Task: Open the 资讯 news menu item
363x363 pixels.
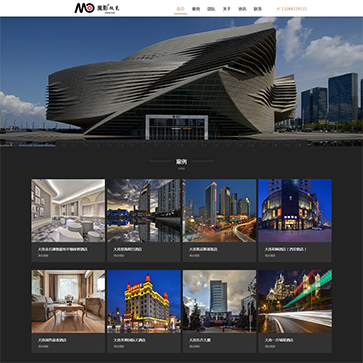Action: coord(242,9)
